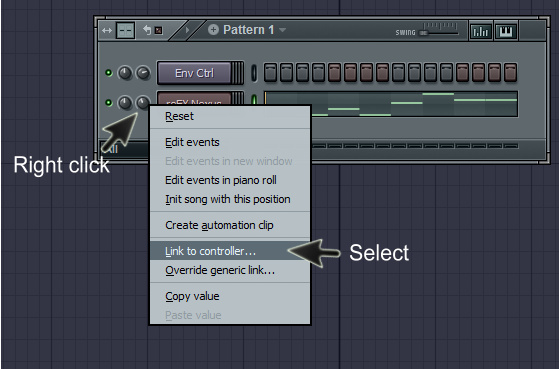Click the Env Ctrl channel panning knob

(x=125, y=73)
